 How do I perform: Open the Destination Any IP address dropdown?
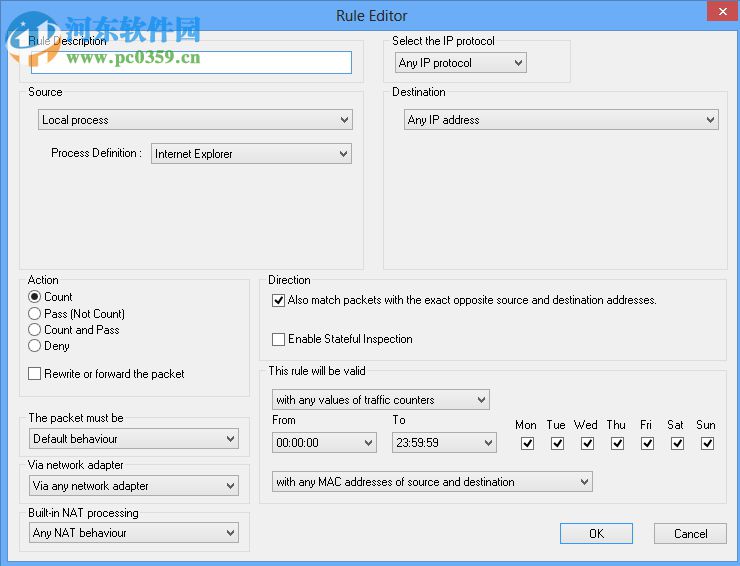561,120
